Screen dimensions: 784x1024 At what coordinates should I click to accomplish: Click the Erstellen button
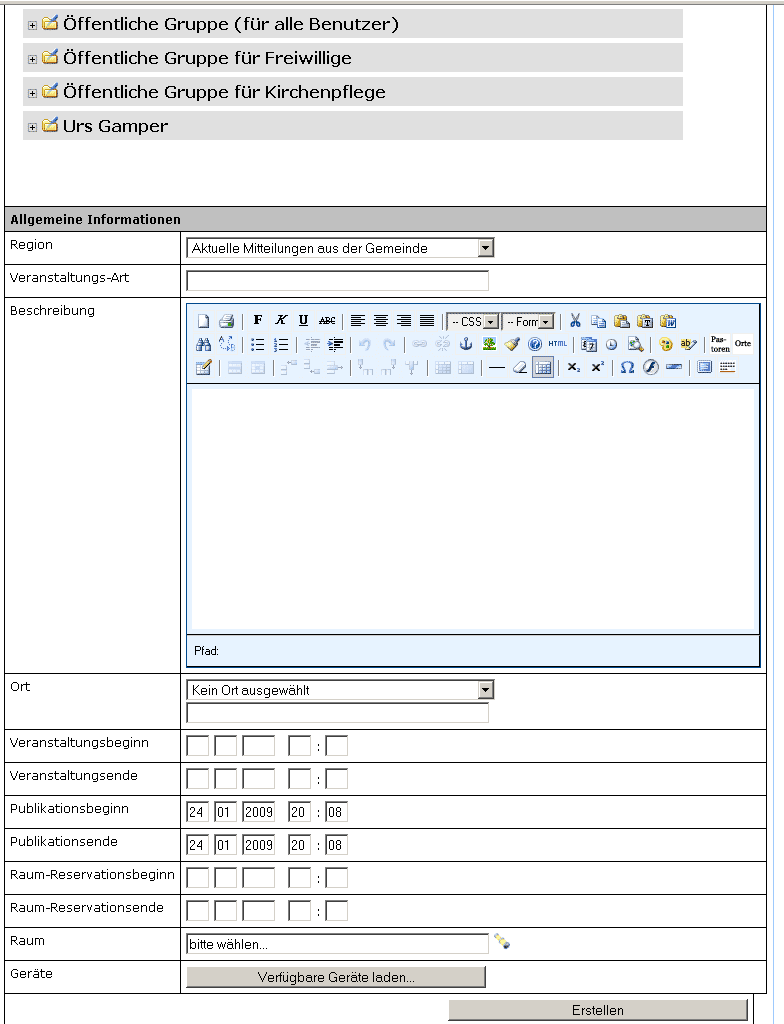597,1010
